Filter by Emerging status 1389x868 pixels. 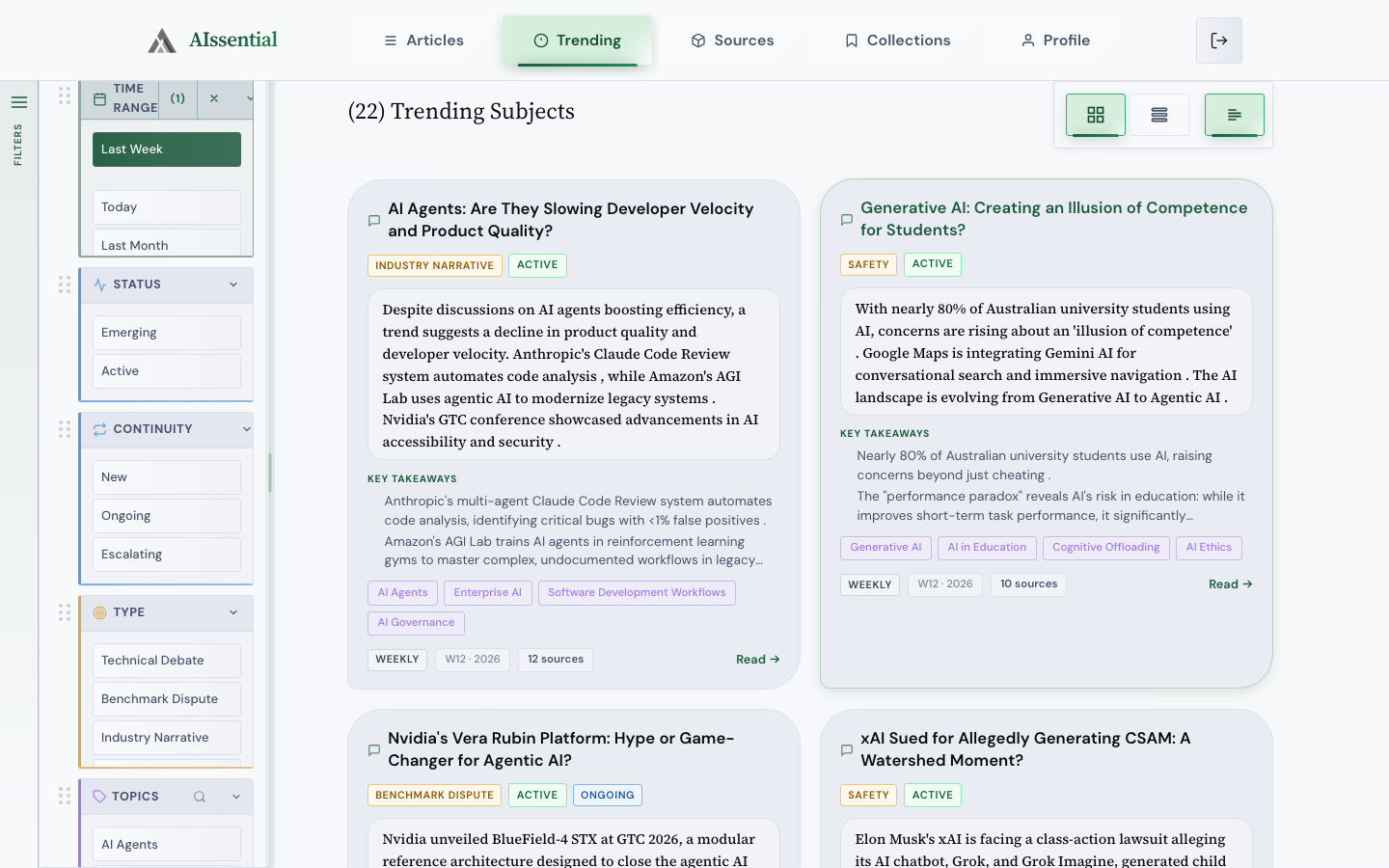tap(167, 333)
